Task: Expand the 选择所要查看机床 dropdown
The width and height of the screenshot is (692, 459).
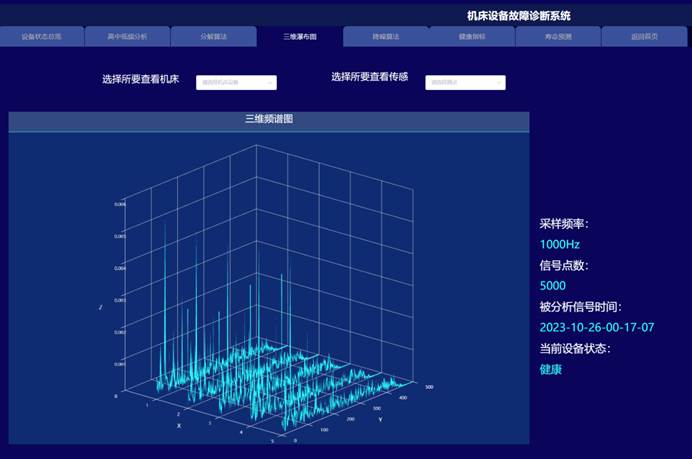Action: coord(236,83)
